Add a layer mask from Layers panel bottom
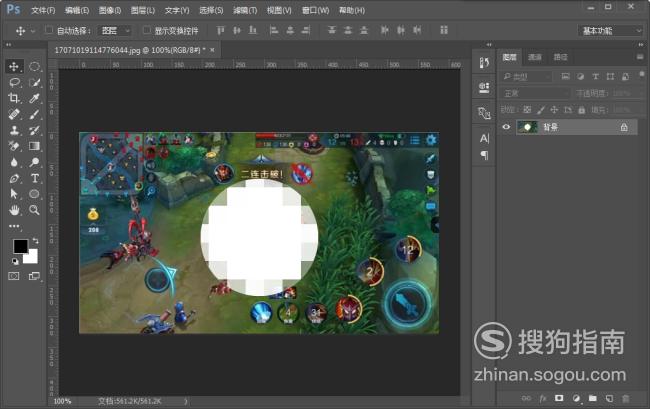The image size is (650, 409). tap(559, 398)
